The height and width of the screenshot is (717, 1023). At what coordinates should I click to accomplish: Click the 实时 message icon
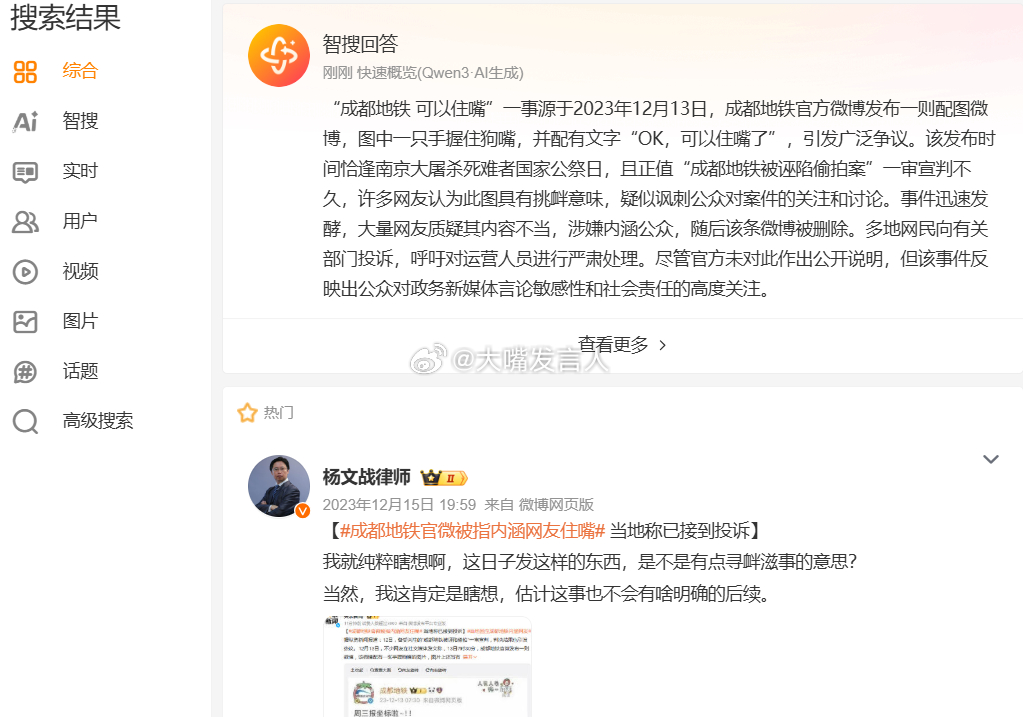tap(25, 172)
